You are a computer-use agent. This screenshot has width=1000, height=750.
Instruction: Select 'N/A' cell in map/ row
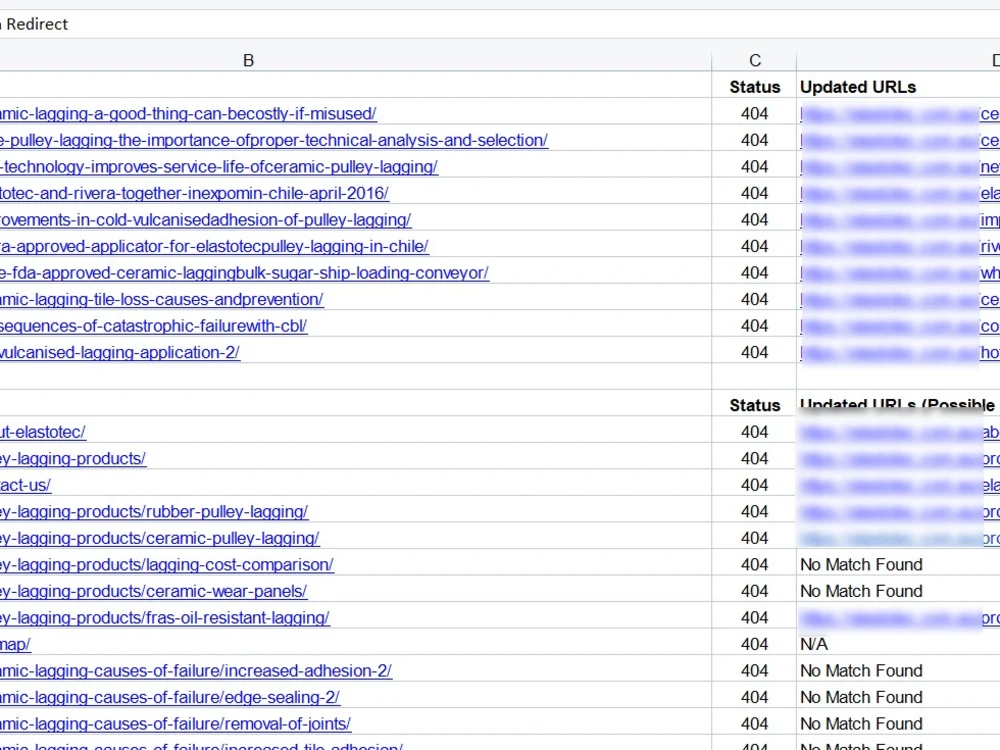[x=814, y=645]
